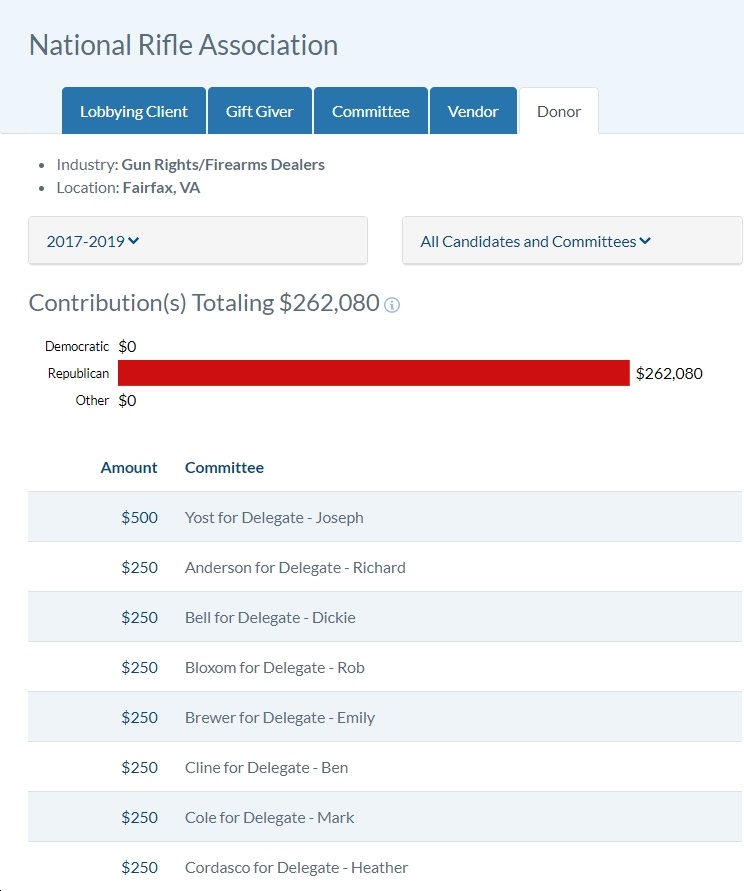Click the Gun Rights/Firearms Dealers industry text
Viewport: 744px width, 891px height.
[223, 164]
